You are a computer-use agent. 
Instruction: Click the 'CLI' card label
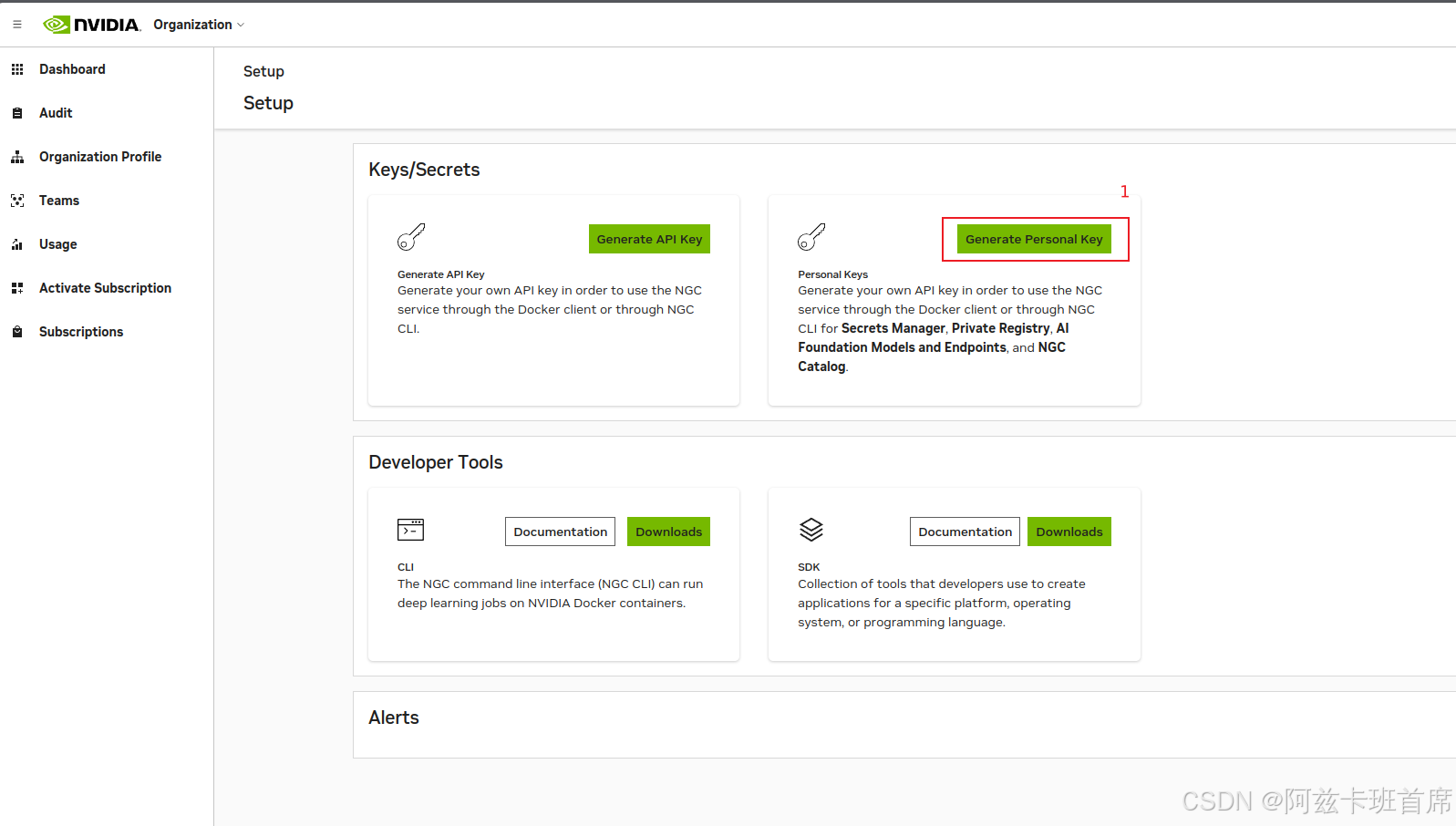coord(406,567)
